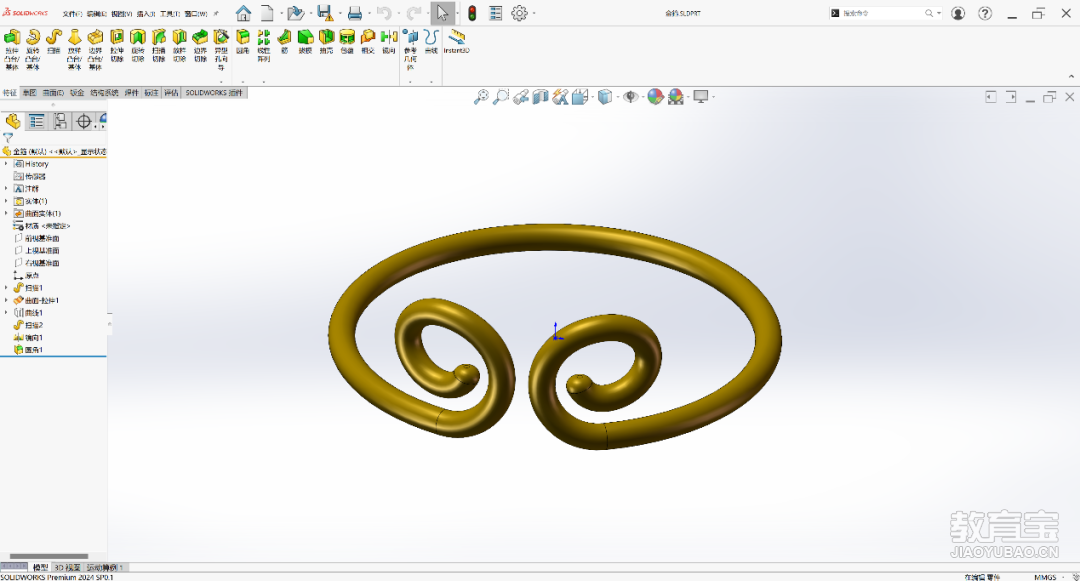Select the Revolved Cut tool
This screenshot has height=581, width=1080.
[x=138, y=45]
